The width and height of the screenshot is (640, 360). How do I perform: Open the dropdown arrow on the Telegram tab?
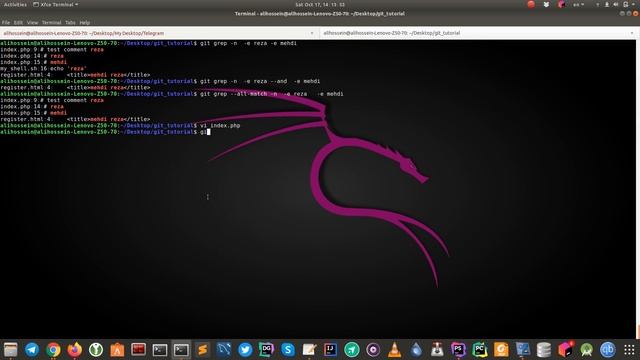click(x=312, y=33)
